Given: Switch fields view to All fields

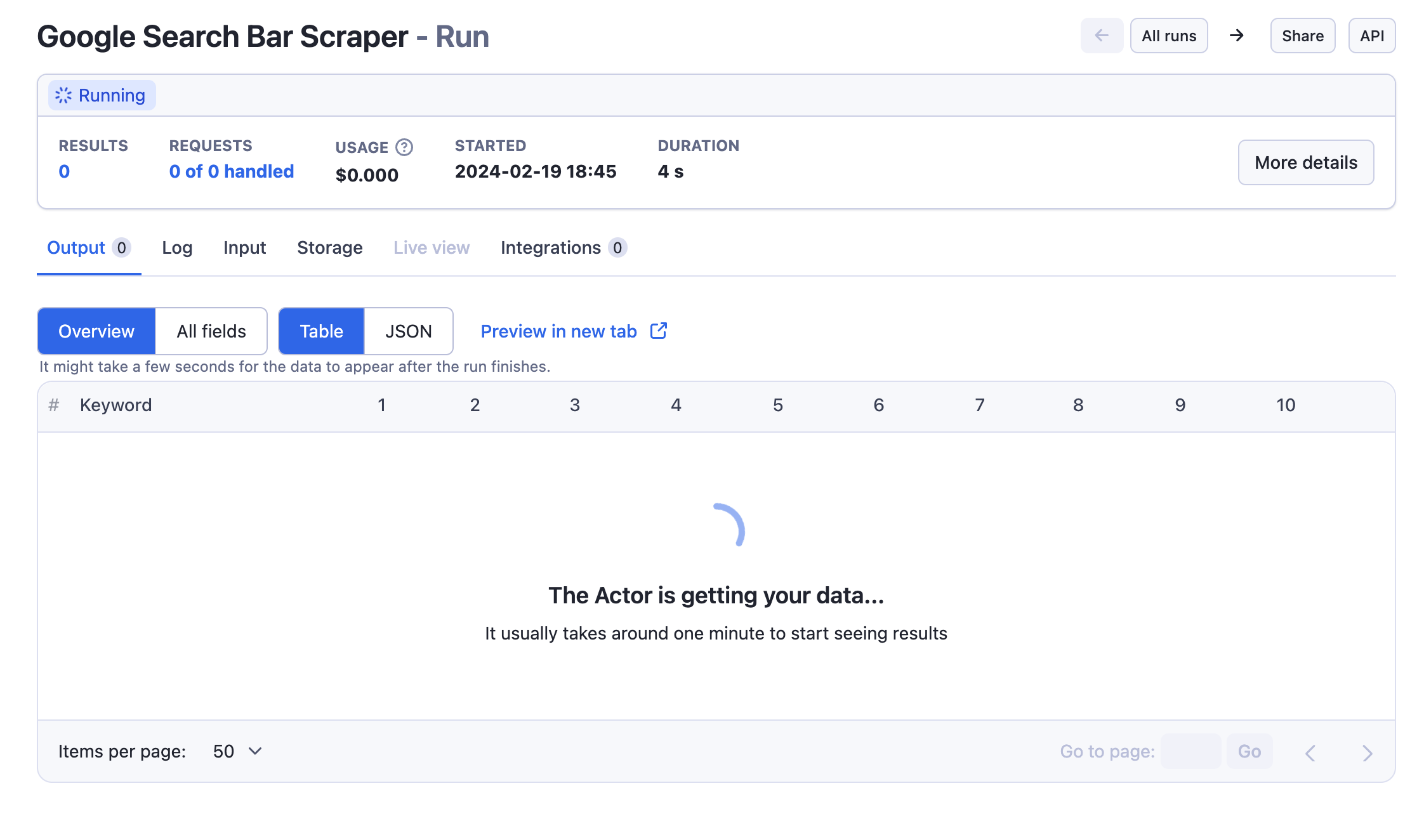Looking at the screenshot, I should click(x=211, y=331).
